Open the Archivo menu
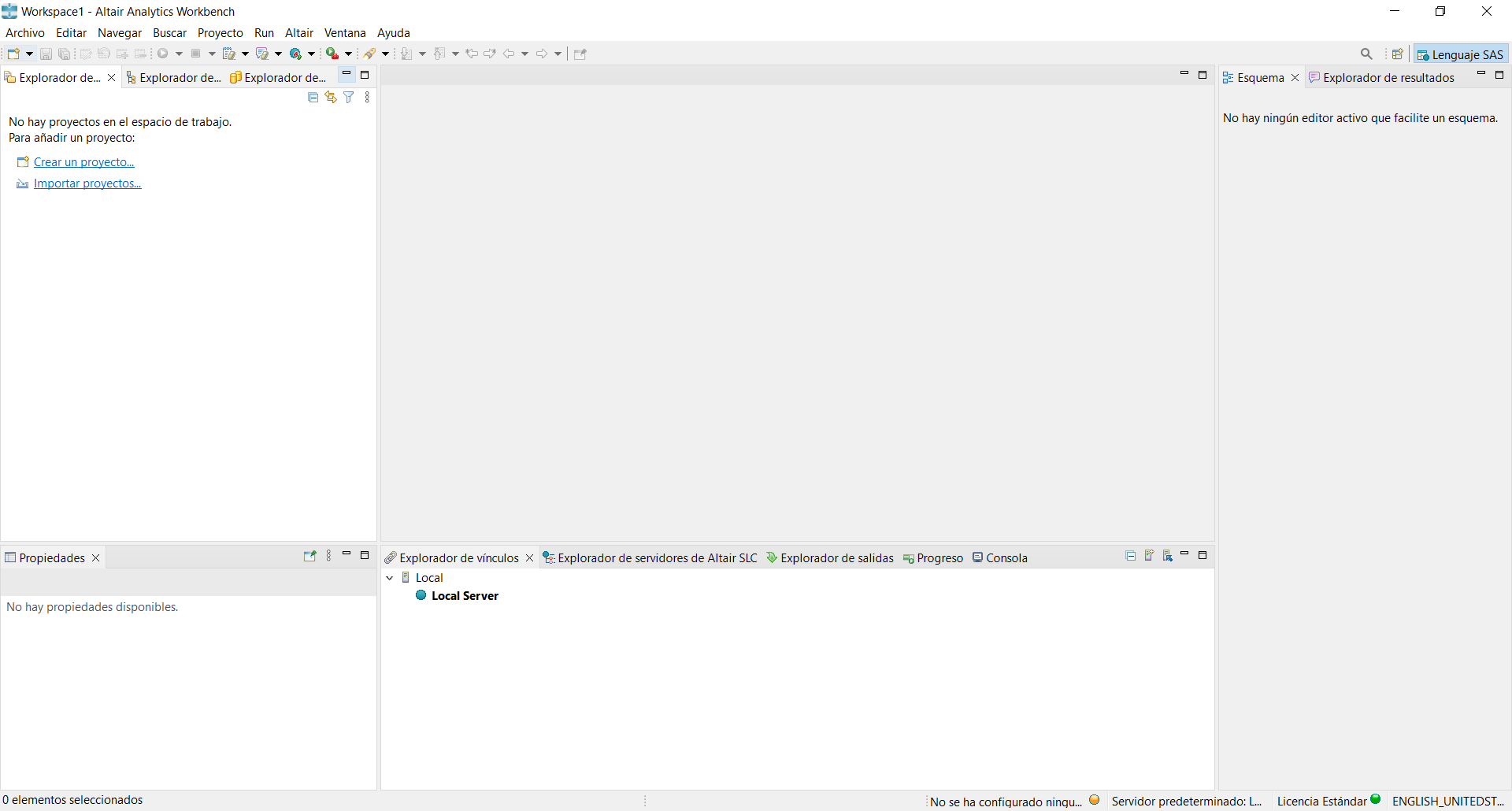Screen dimensions: 1512x811 tap(25, 33)
